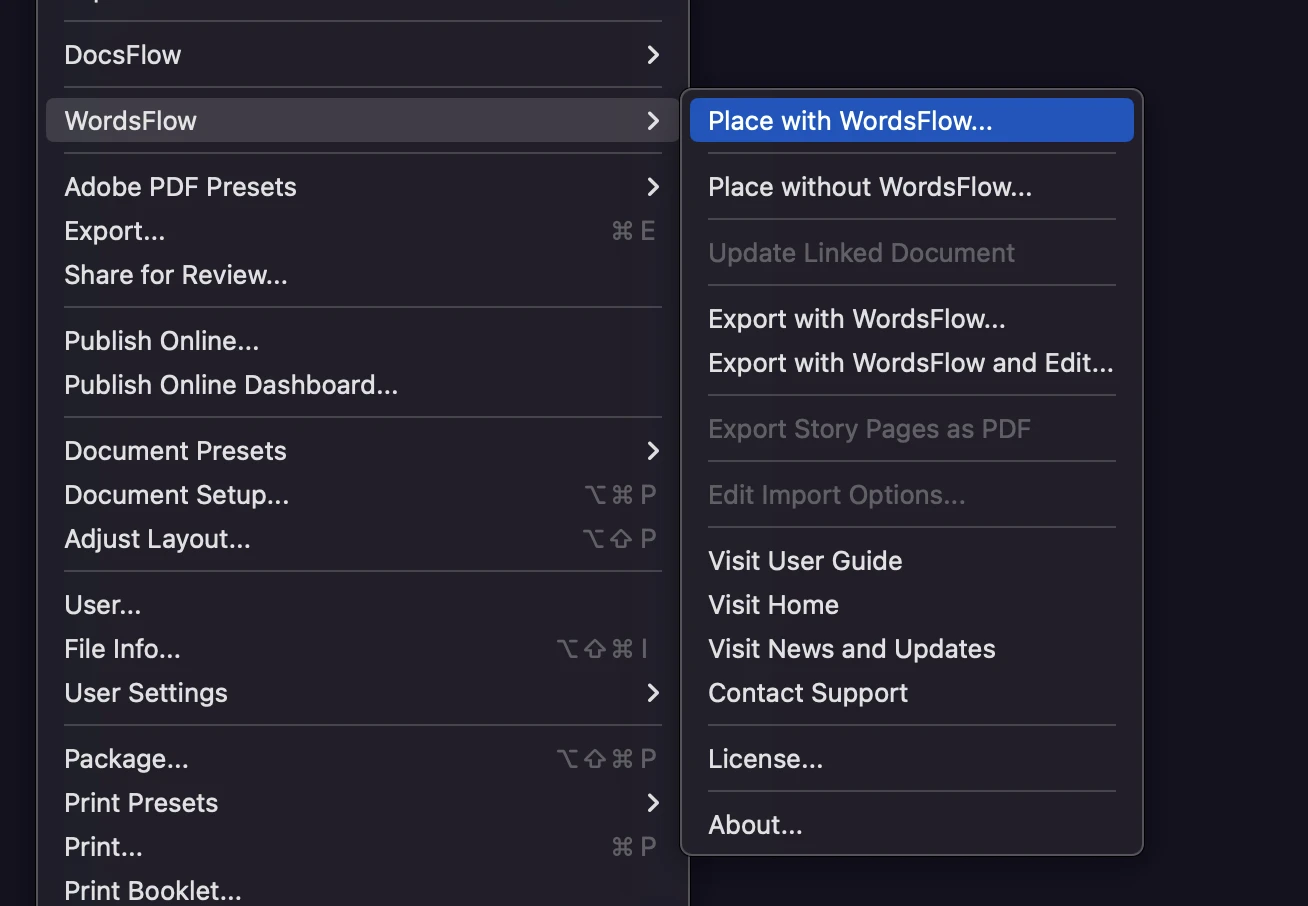This screenshot has width=1308, height=906.
Task: Click the chevron next to WordsFlow
Action: click(653, 121)
